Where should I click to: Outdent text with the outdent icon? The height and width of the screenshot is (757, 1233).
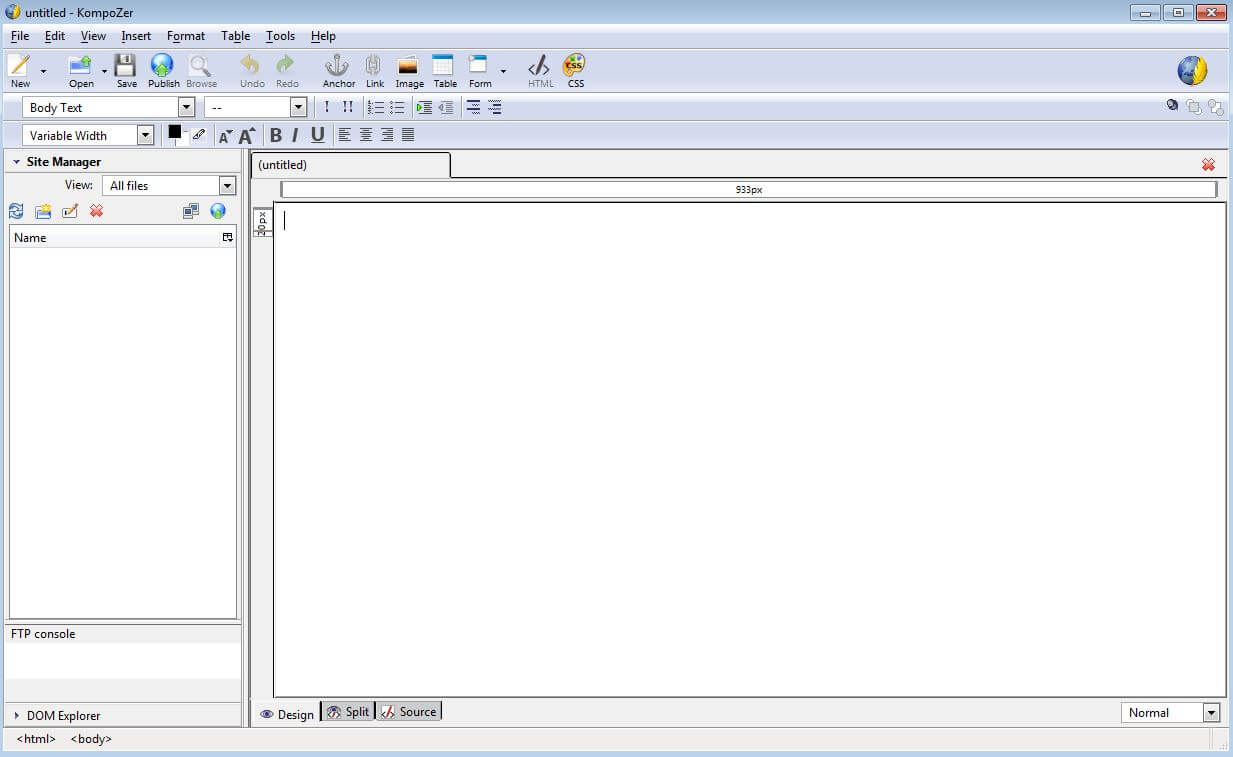click(x=445, y=107)
